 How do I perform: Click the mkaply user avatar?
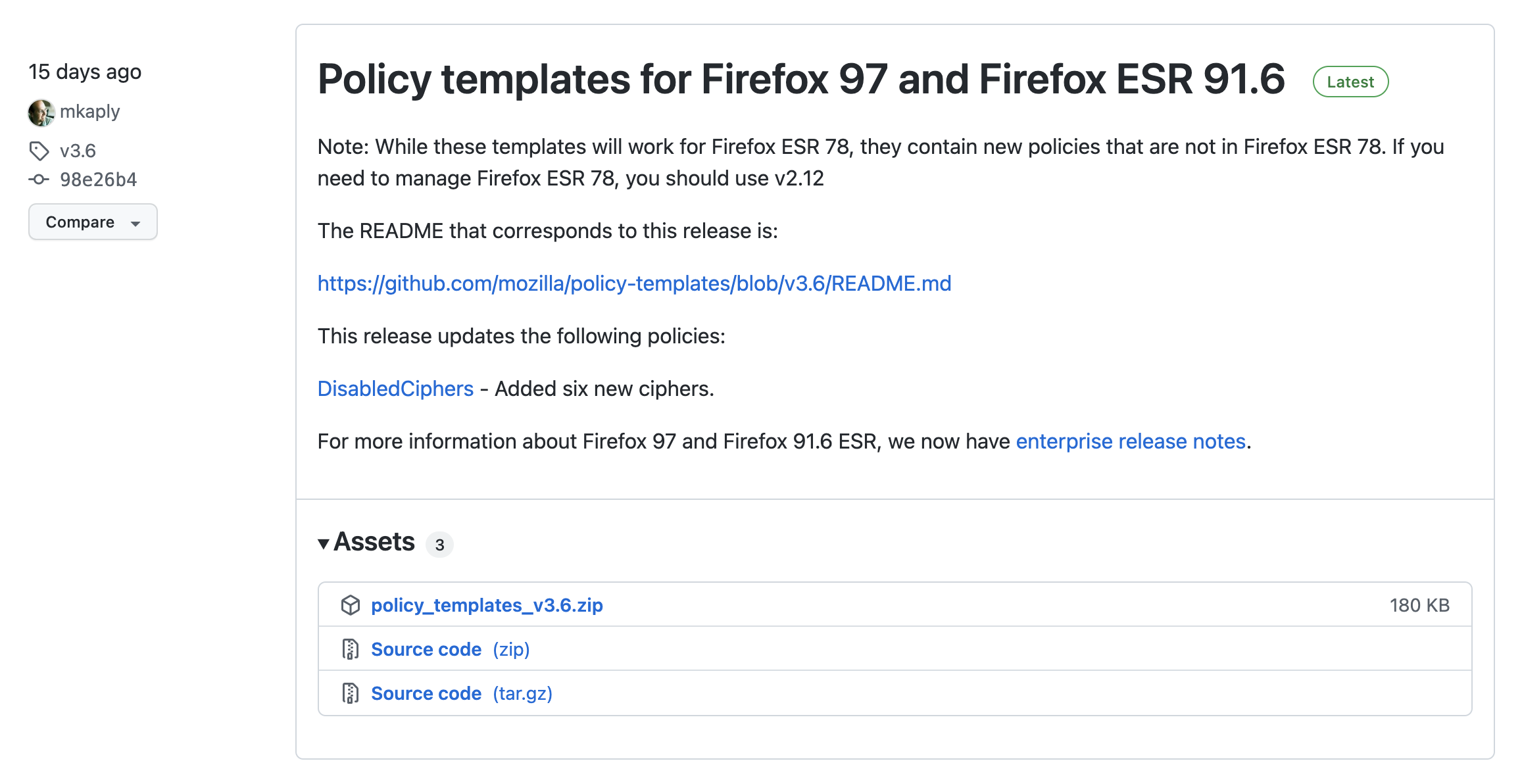pos(41,112)
